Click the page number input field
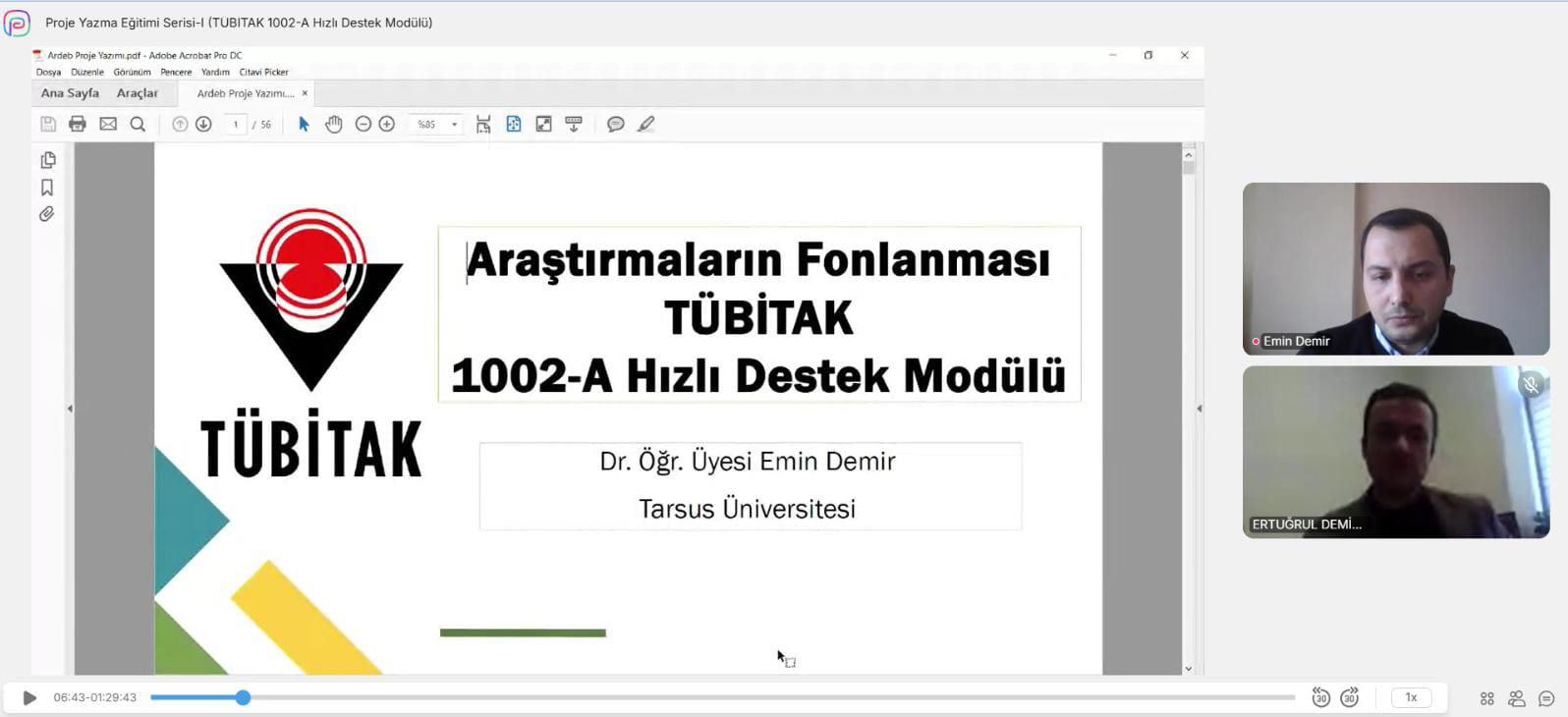The width and height of the screenshot is (1568, 717). 236,124
